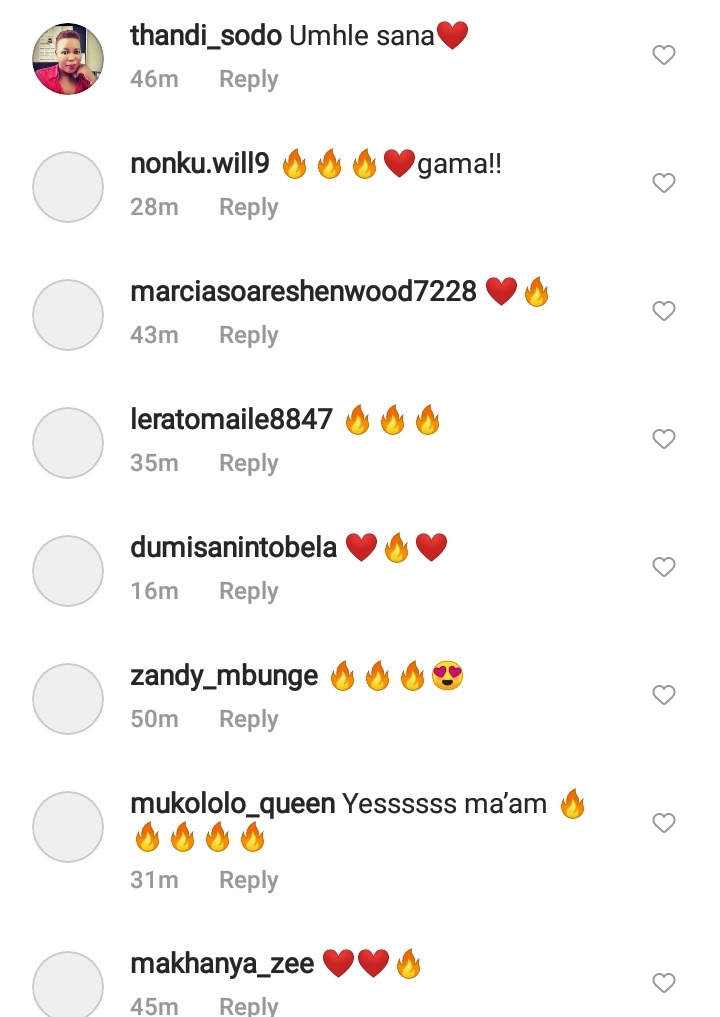Open the thandi_sodo username link
Image resolution: width=720 pixels, height=1017 pixels.
coord(206,35)
